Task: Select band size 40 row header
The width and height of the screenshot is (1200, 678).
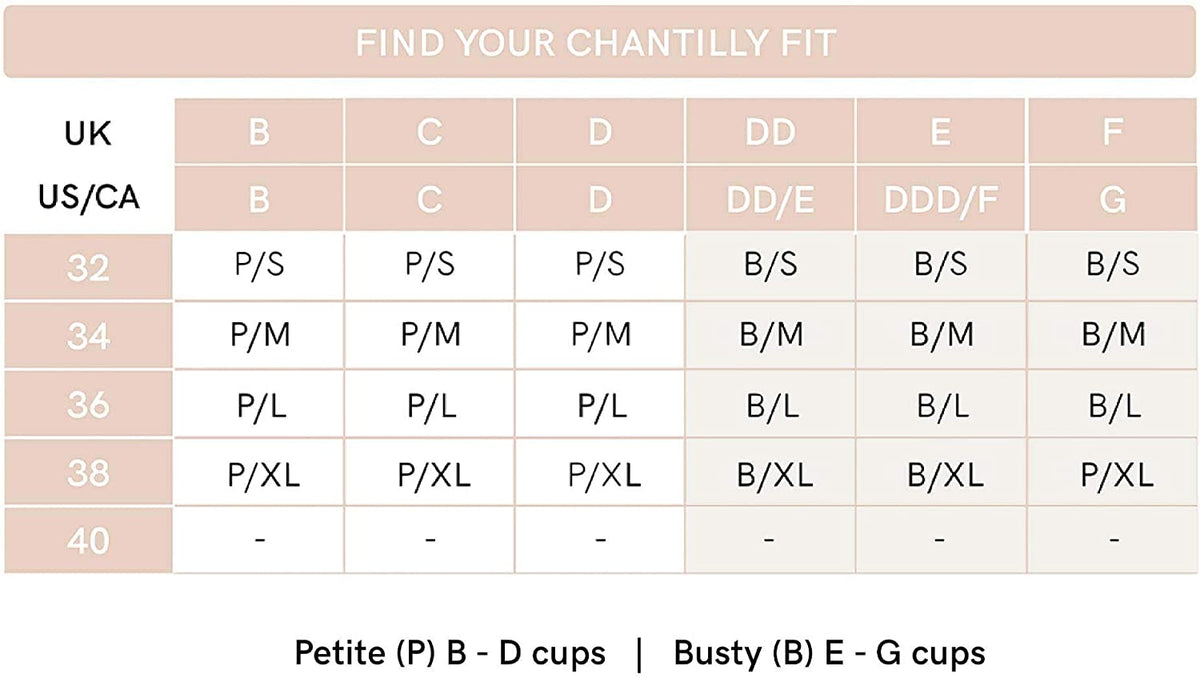Action: (88, 540)
